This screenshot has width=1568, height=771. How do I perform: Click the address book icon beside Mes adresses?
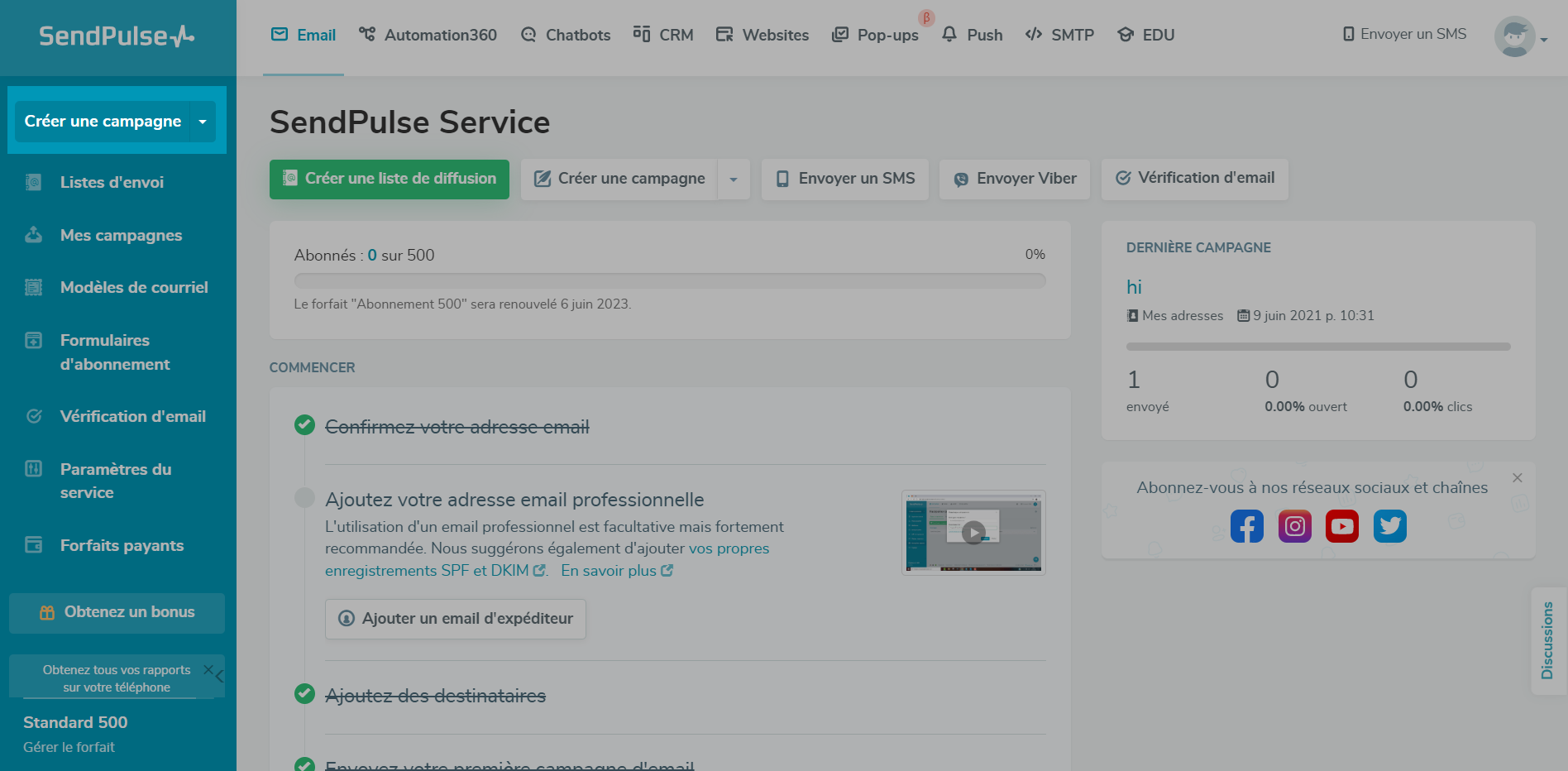pos(1132,315)
